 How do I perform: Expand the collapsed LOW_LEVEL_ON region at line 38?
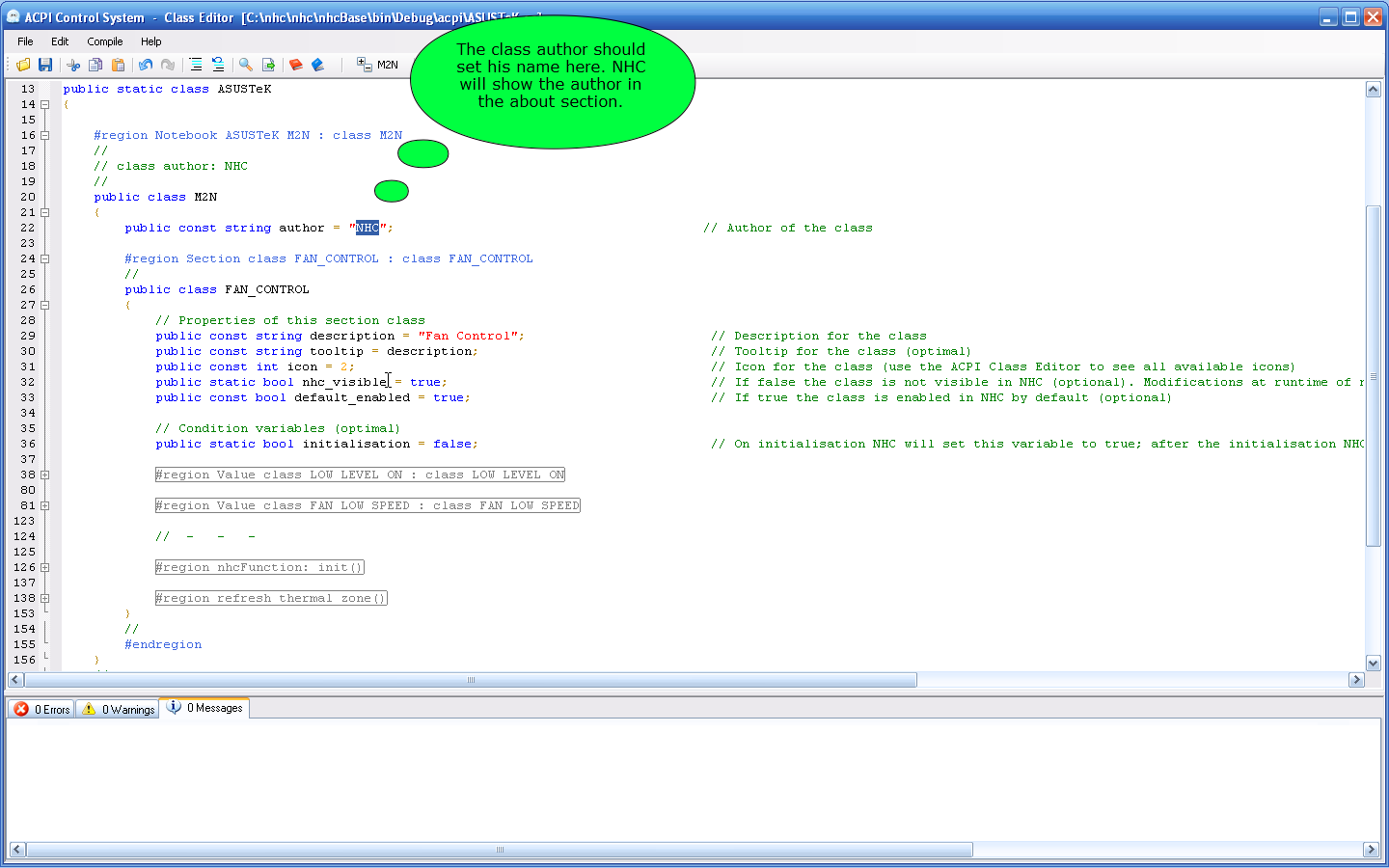pyautogui.click(x=44, y=475)
